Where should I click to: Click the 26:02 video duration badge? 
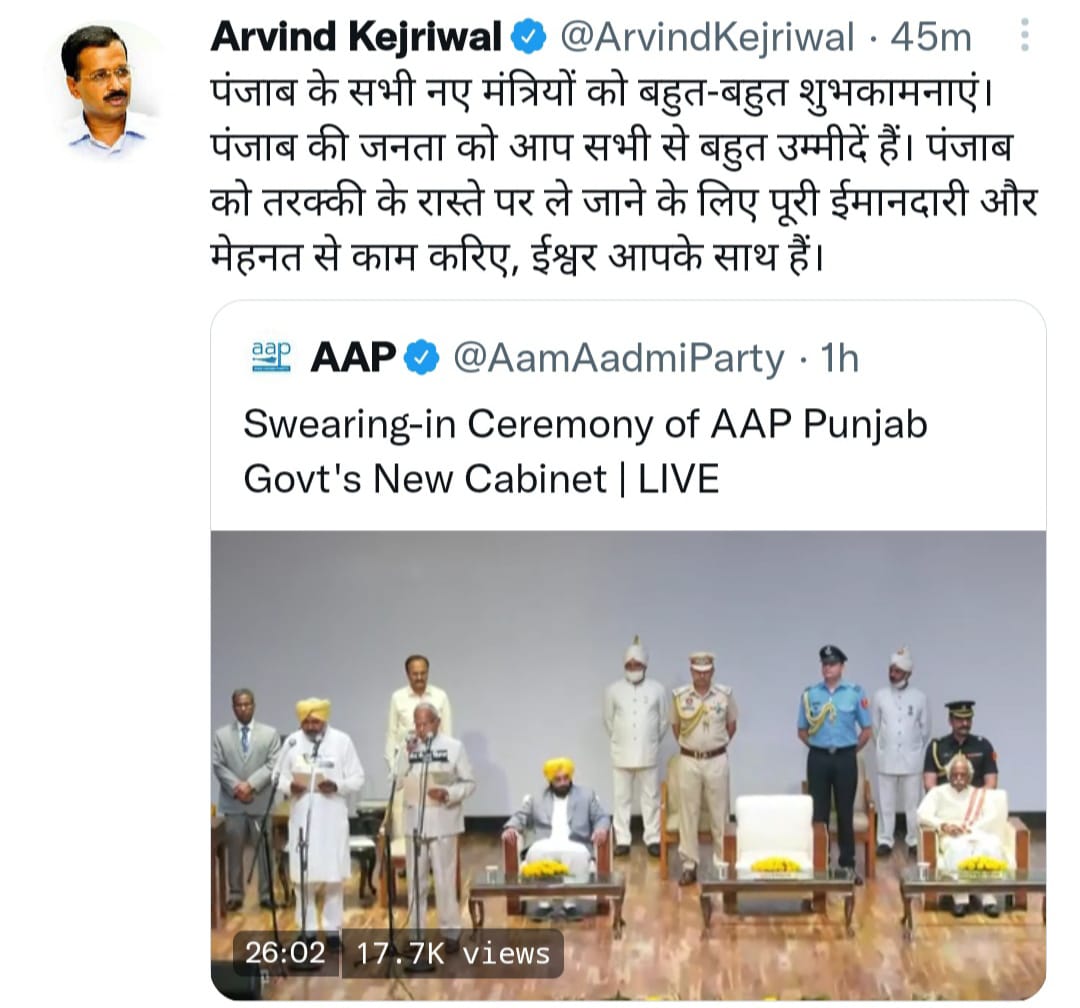click(x=285, y=953)
